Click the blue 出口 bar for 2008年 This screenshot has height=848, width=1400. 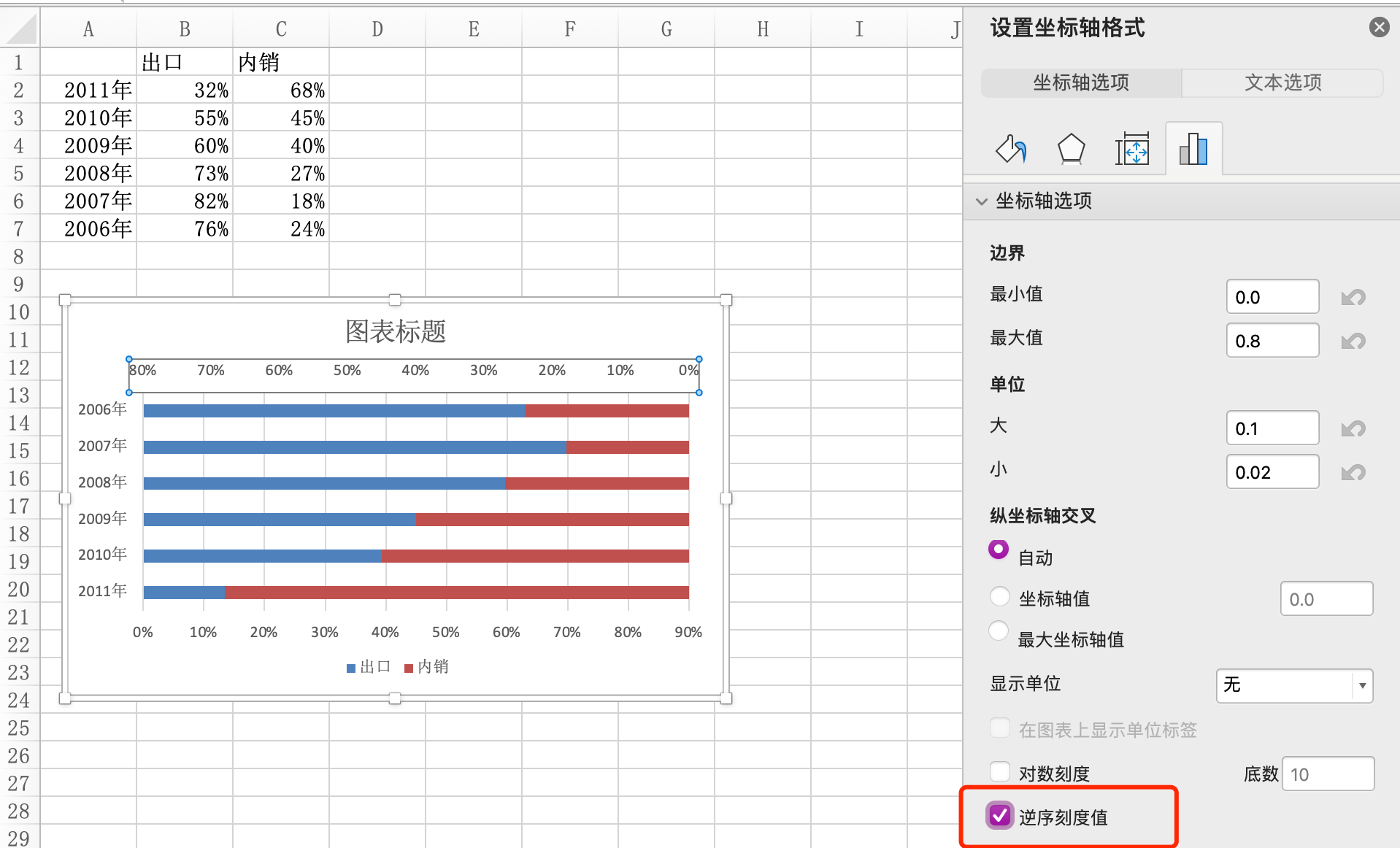pos(324,484)
